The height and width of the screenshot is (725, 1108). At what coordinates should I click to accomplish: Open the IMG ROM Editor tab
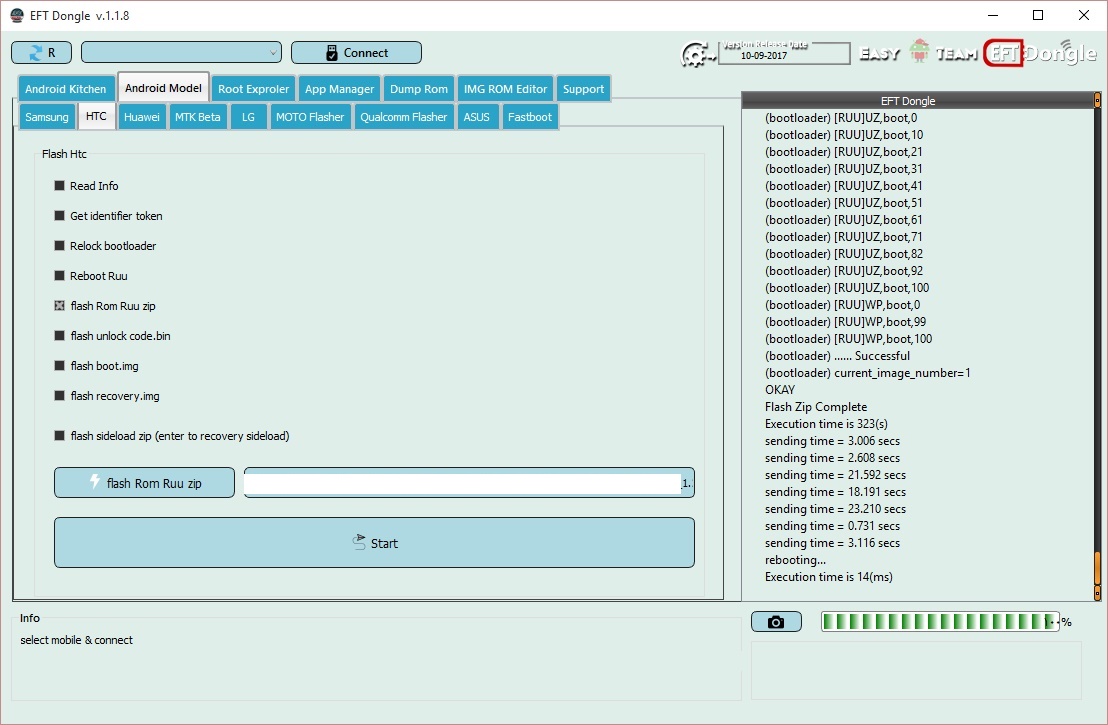point(505,89)
